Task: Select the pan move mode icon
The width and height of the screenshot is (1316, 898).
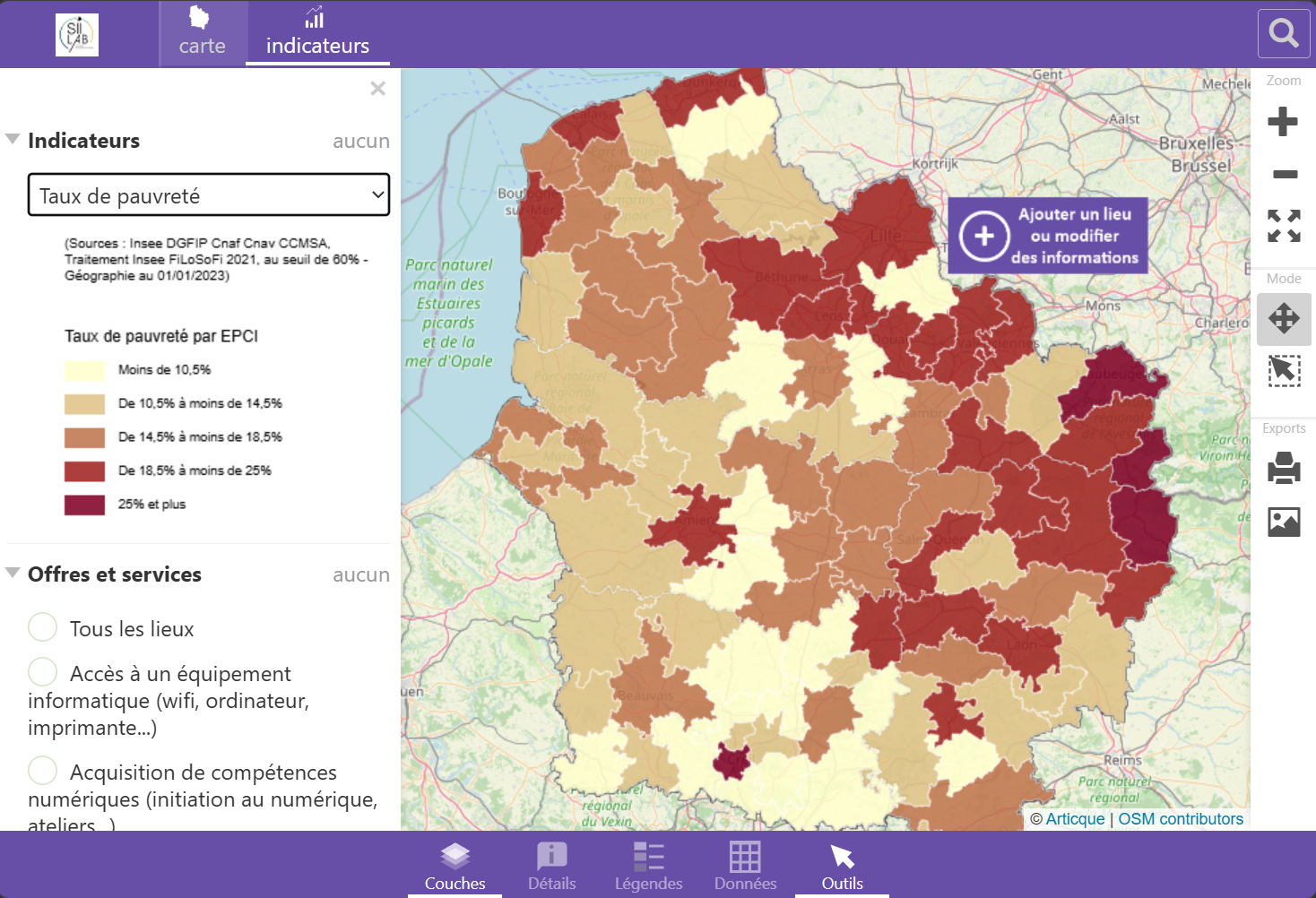Action: coord(1284,318)
